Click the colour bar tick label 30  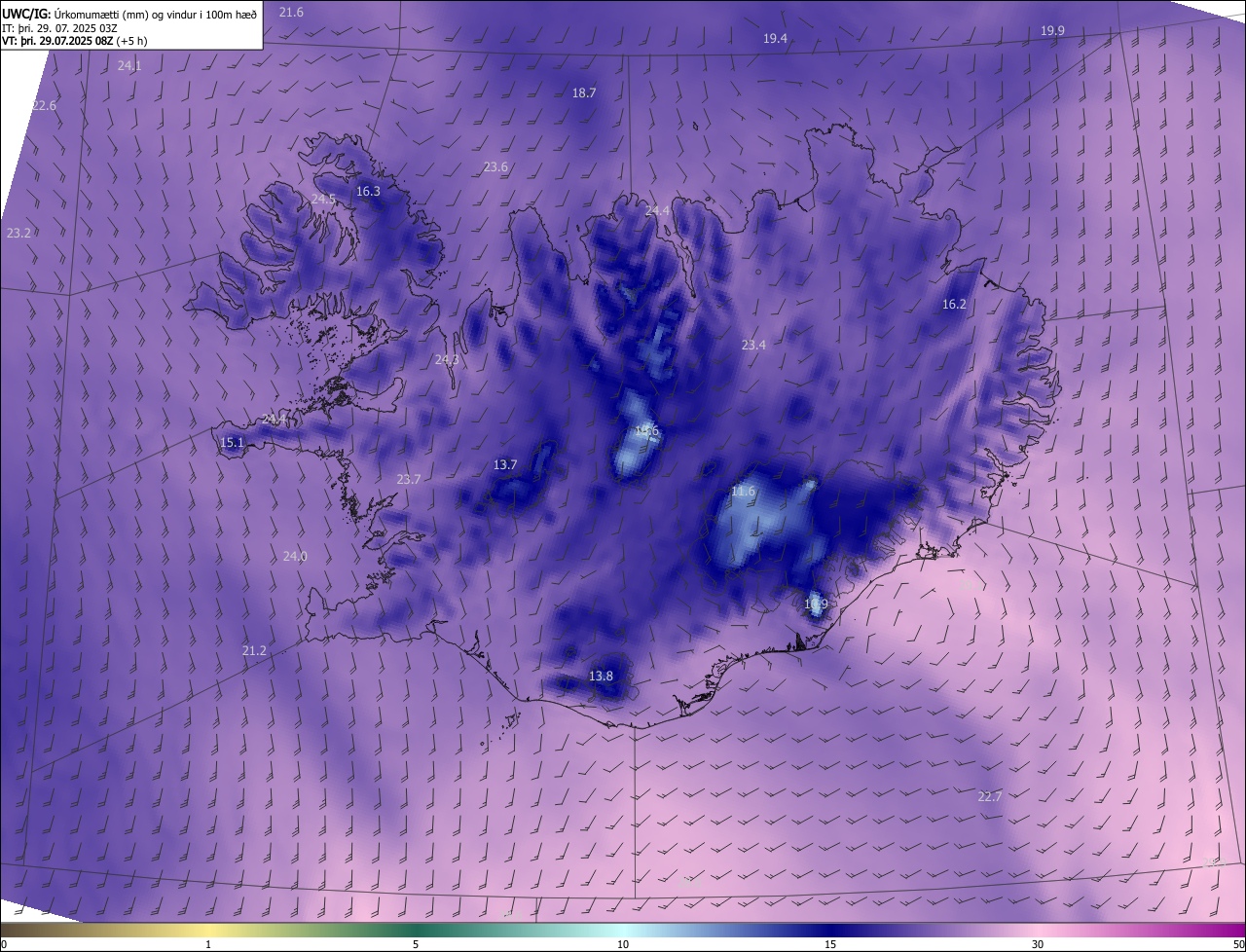click(x=1038, y=944)
